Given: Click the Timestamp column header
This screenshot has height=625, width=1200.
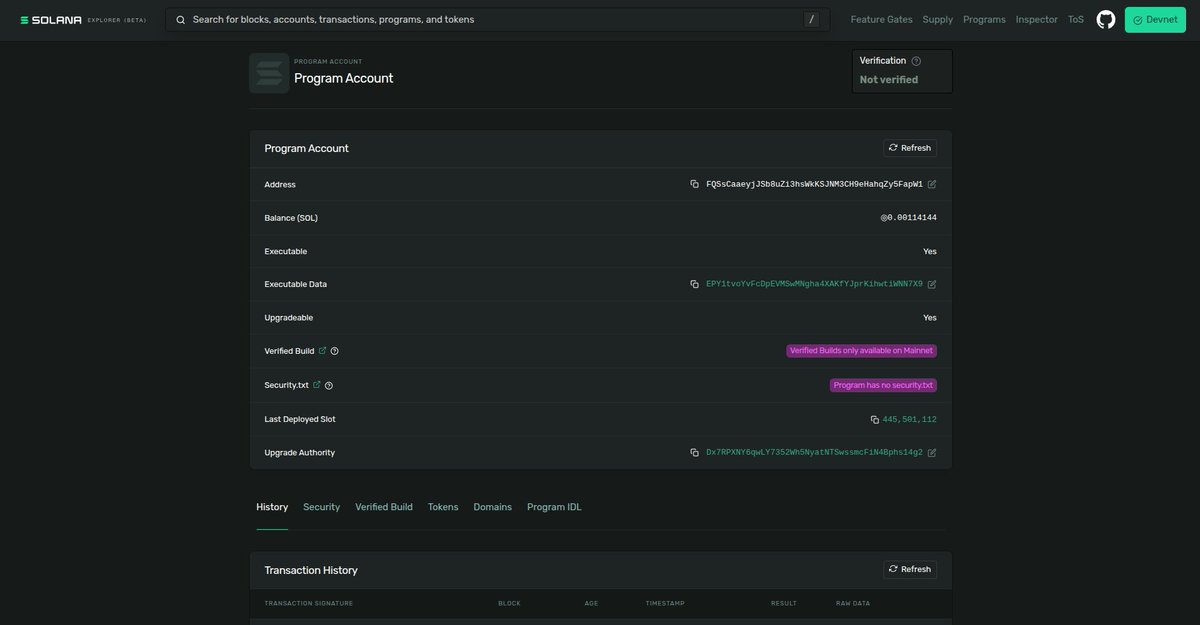Looking at the screenshot, I should 665,603.
